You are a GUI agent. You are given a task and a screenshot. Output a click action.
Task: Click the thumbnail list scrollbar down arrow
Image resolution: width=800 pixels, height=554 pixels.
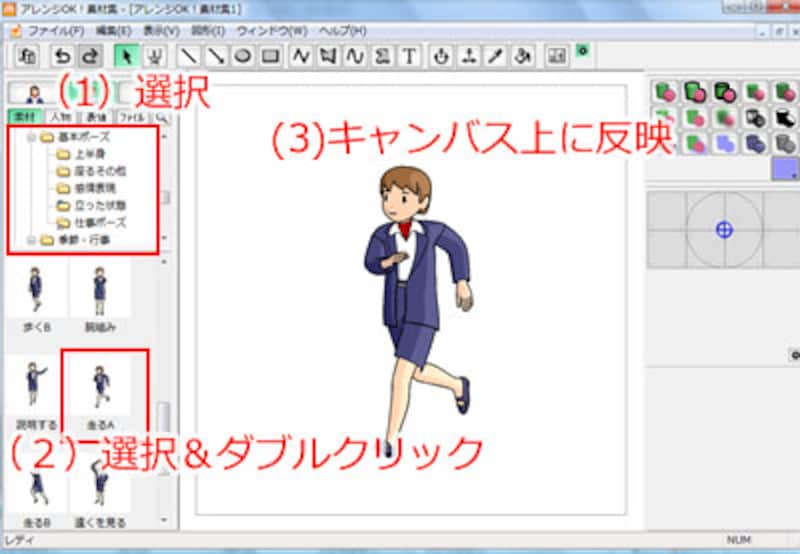(164, 520)
